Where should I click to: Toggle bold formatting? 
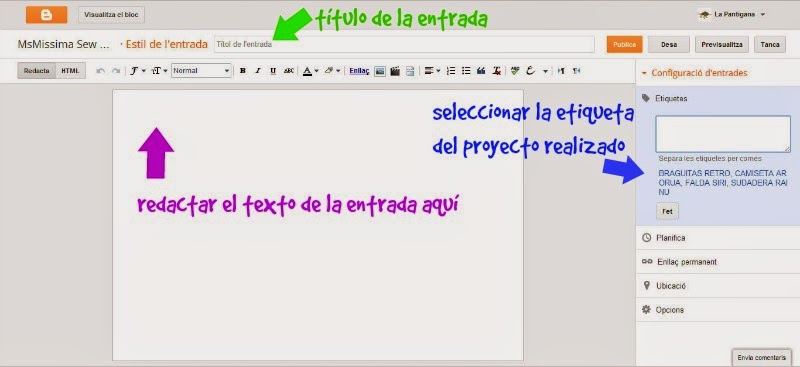pos(243,71)
